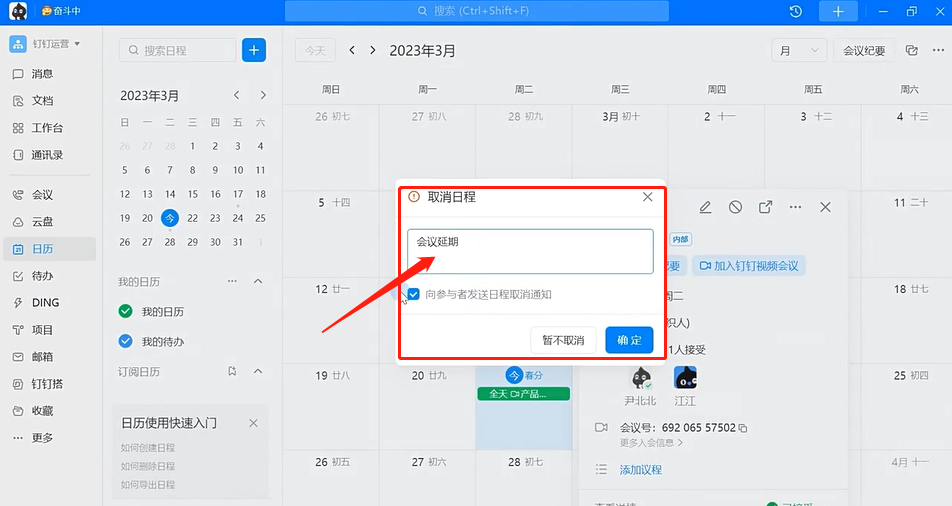Viewport: 952px width, 506px height.
Task: Click the user avatar in title bar
Action: (18, 11)
